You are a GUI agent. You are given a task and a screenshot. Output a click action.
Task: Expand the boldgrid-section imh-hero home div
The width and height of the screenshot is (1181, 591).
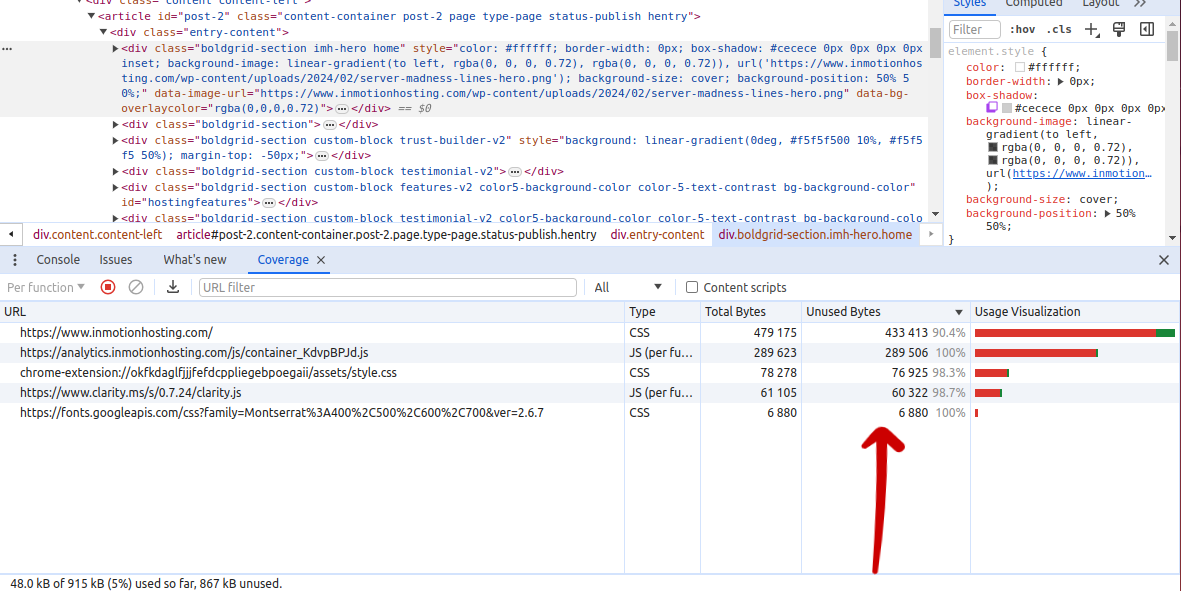[x=115, y=48]
